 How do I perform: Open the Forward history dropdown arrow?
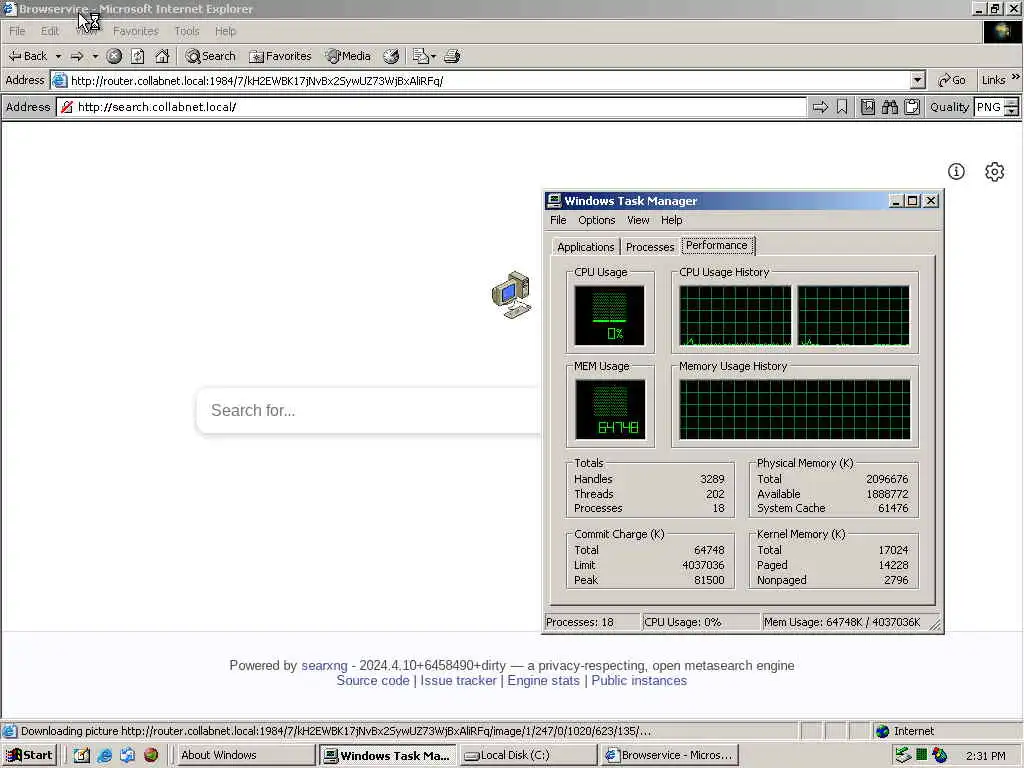95,56
